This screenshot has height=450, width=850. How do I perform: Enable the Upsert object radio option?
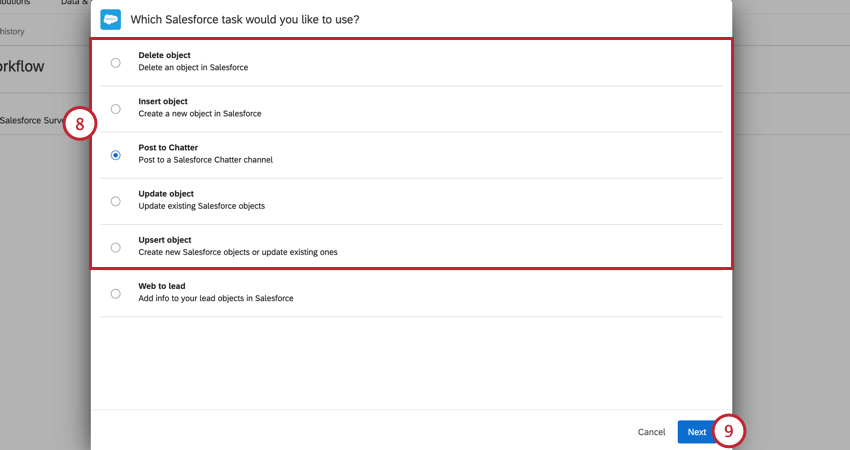pyautogui.click(x=116, y=247)
